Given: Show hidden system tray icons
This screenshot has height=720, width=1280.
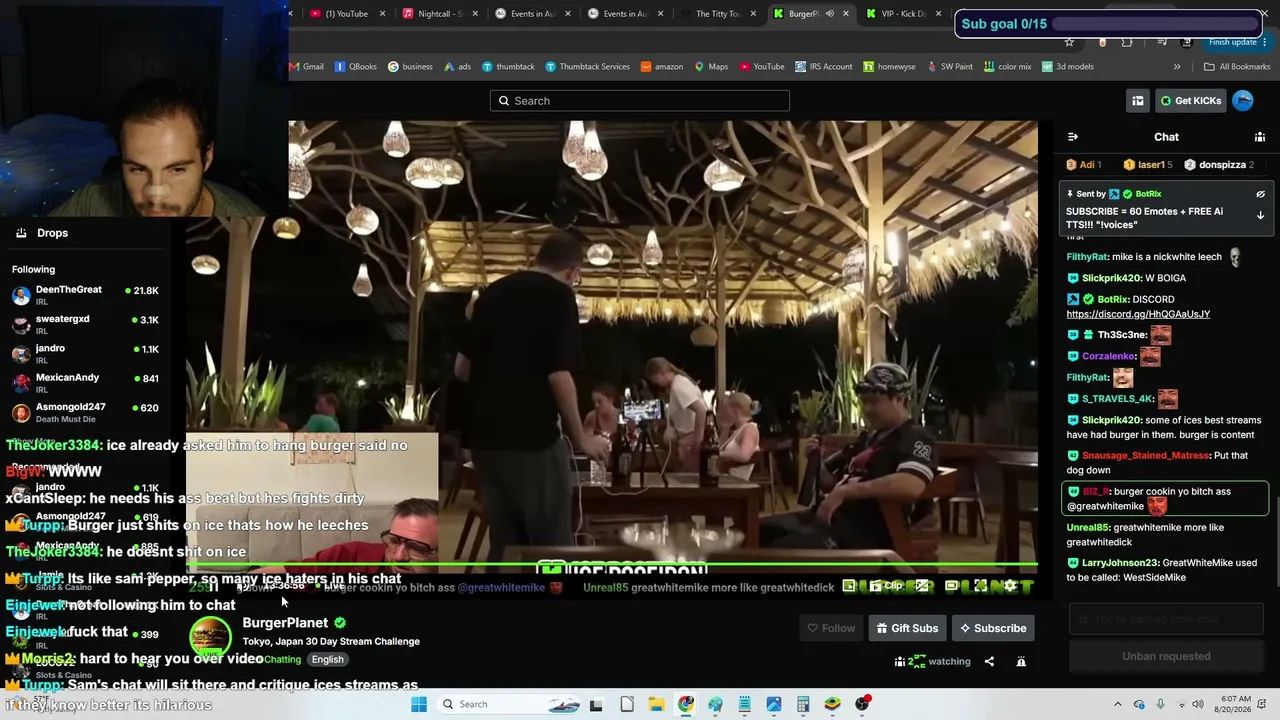Looking at the screenshot, I should click(x=1118, y=704).
